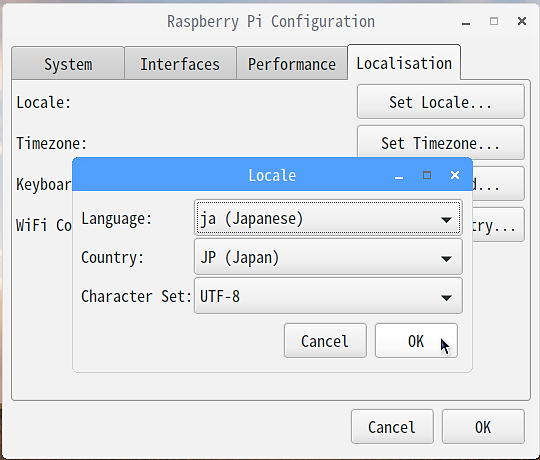Close the Raspberry Pi Configuration window
Screen dimensions: 540x460
522,21
